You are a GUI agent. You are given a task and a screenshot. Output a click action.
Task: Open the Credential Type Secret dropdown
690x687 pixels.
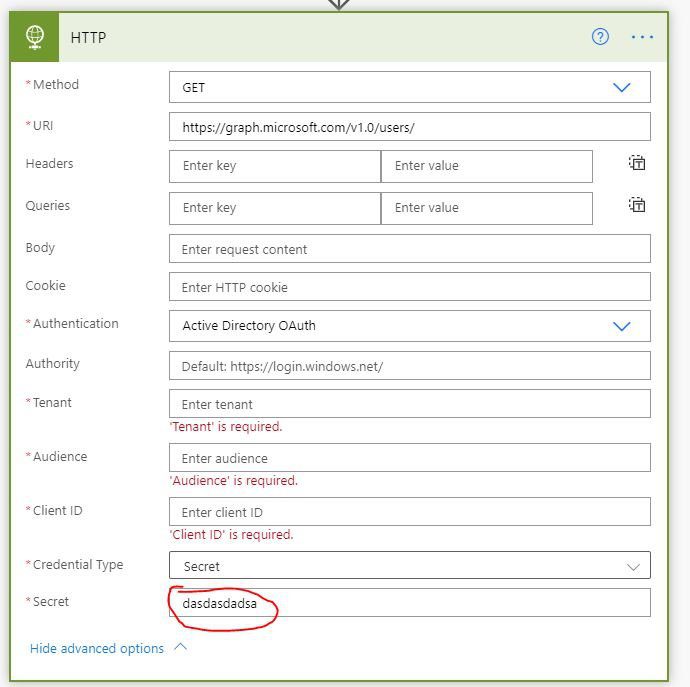tap(410, 565)
